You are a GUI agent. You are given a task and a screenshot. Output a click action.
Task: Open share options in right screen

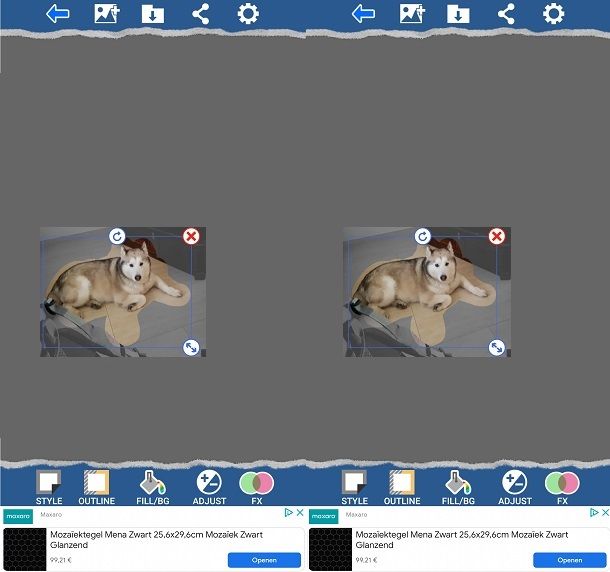click(506, 14)
